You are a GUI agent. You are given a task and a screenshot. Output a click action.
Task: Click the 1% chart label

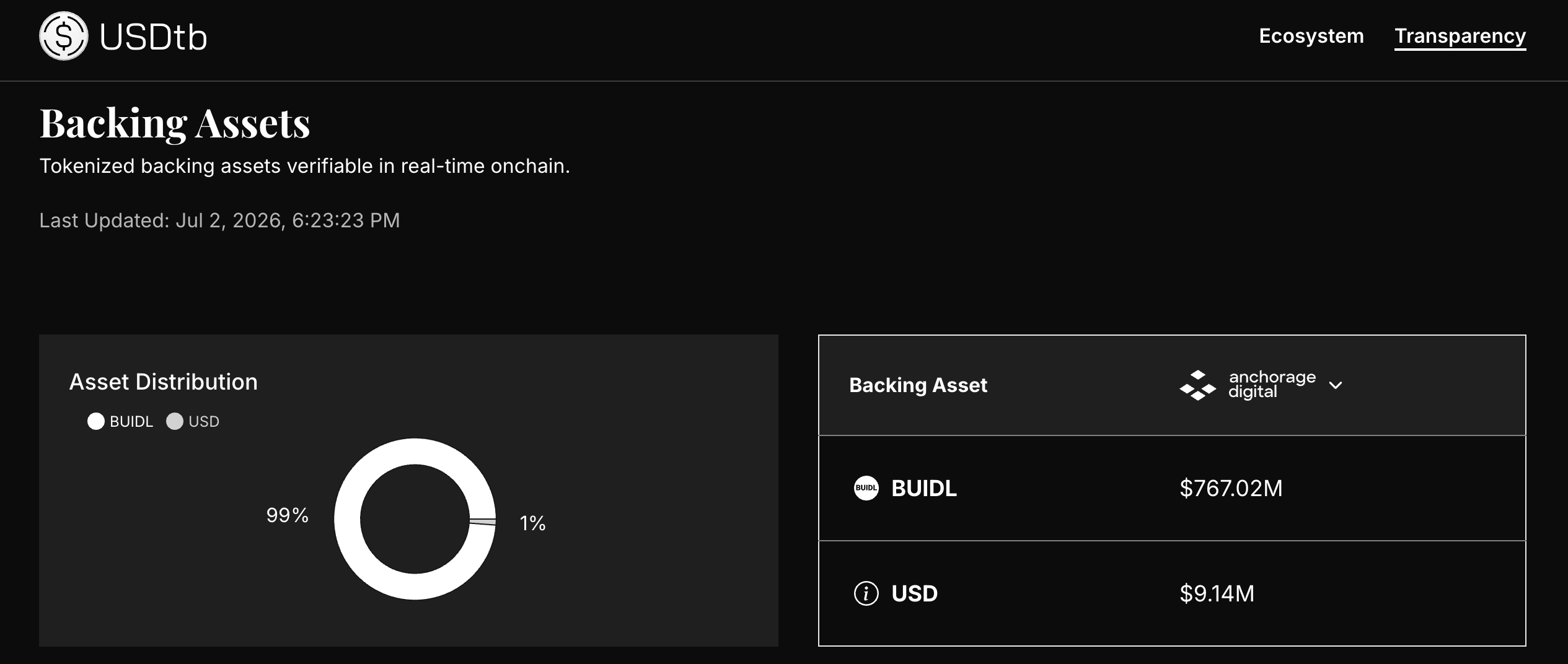pos(532,523)
